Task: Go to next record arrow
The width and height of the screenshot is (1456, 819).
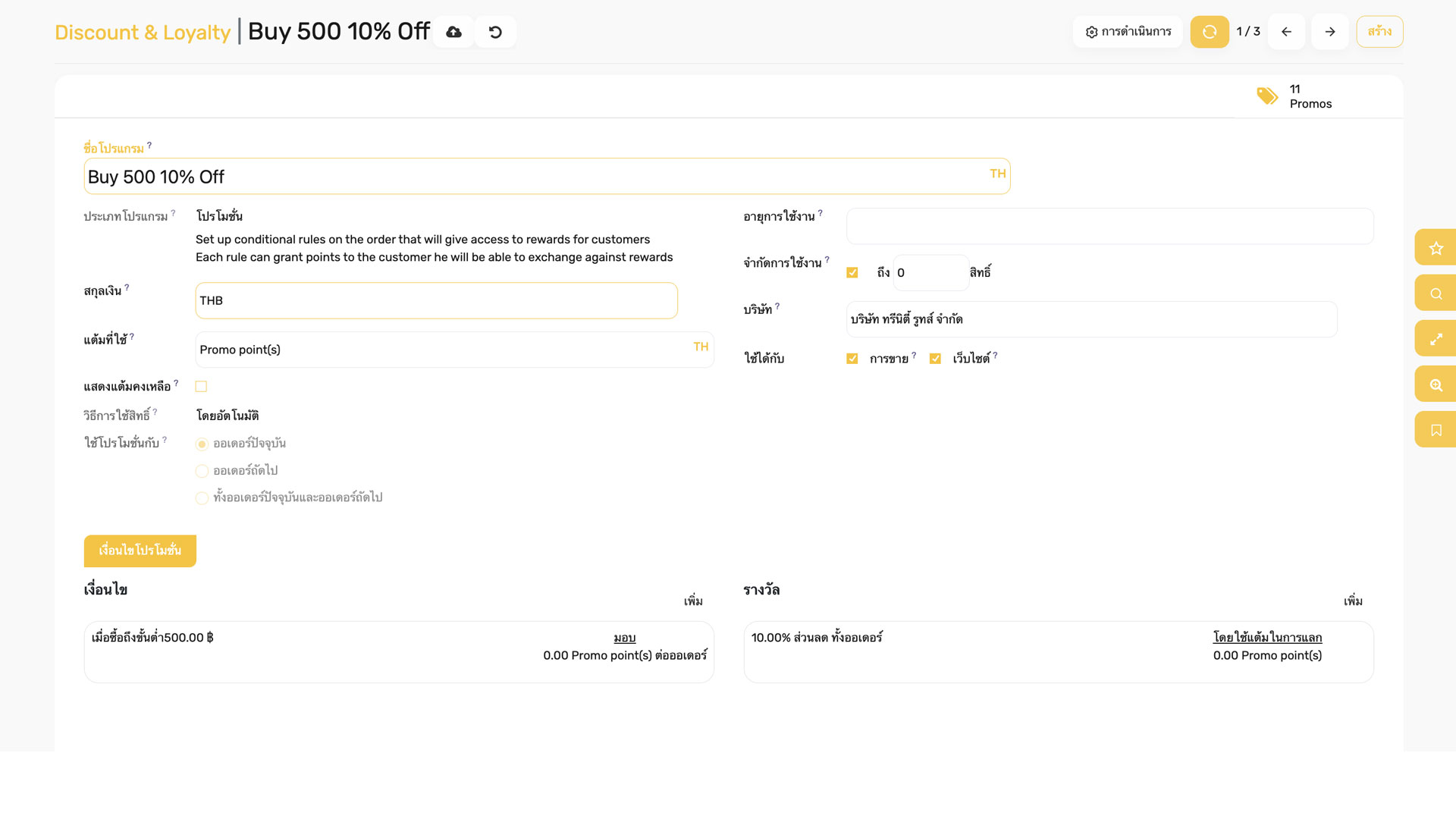Action: click(x=1329, y=32)
